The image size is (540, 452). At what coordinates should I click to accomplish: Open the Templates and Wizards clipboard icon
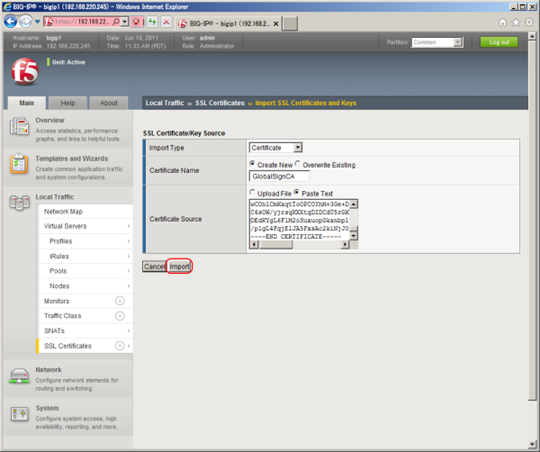coord(19,164)
